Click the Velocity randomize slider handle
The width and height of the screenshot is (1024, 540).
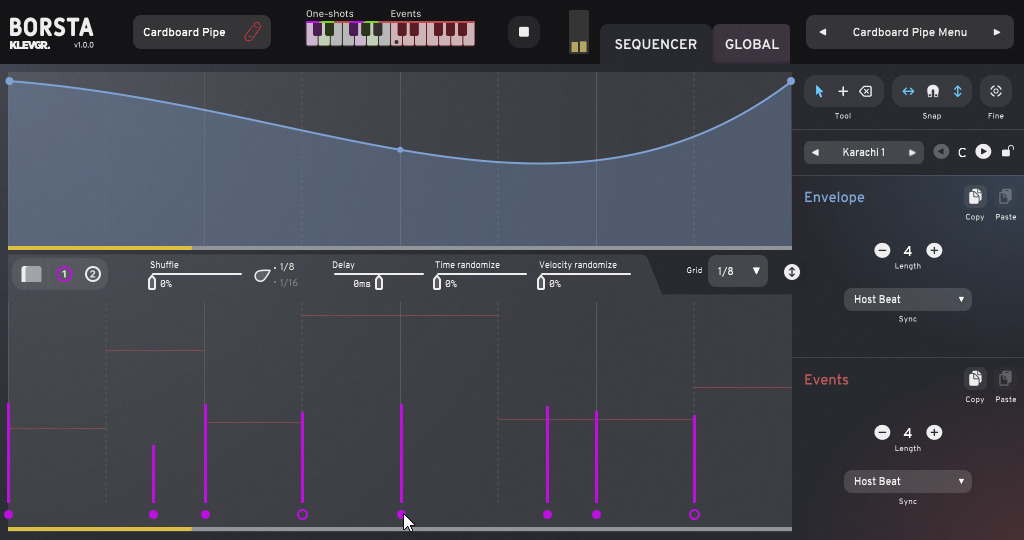point(541,283)
